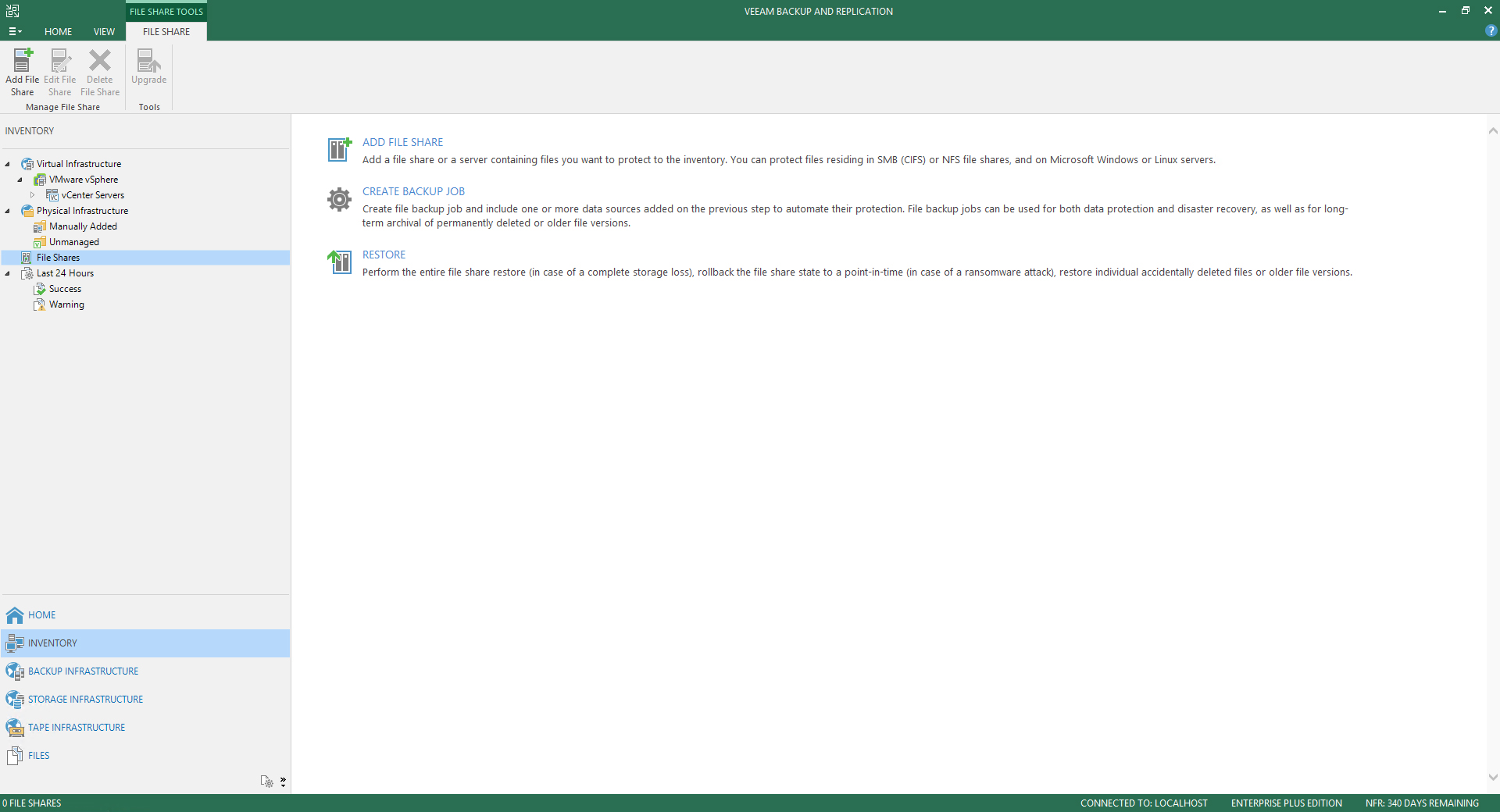Screen dimensions: 1500x812
Task: Open Backup Infrastructure view in sidebar
Action: (x=83, y=671)
